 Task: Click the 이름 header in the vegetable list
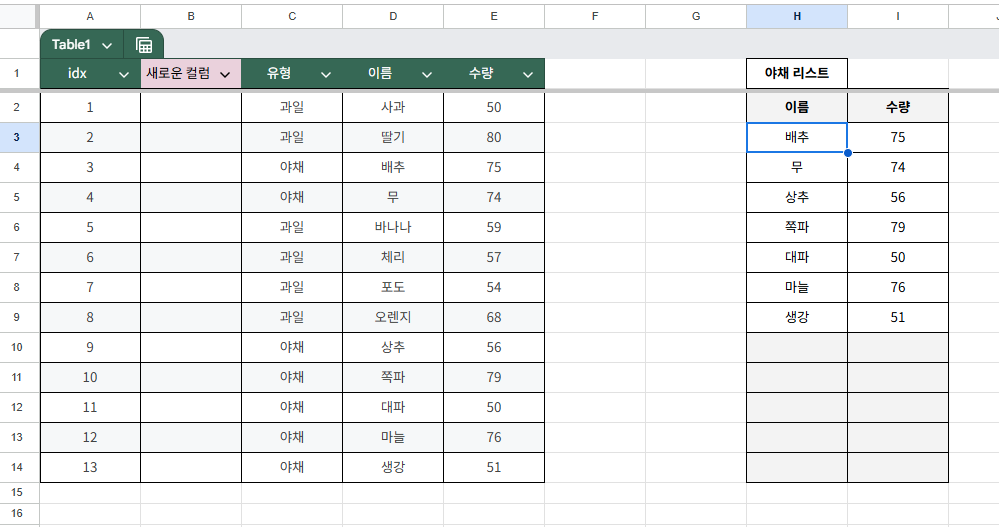tap(797, 107)
